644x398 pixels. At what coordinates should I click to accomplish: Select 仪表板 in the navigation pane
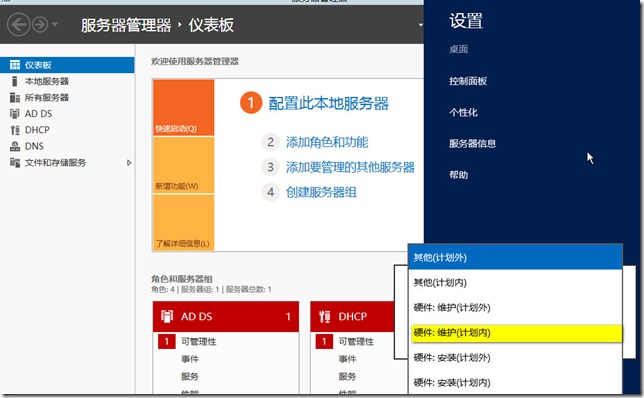coord(67,65)
